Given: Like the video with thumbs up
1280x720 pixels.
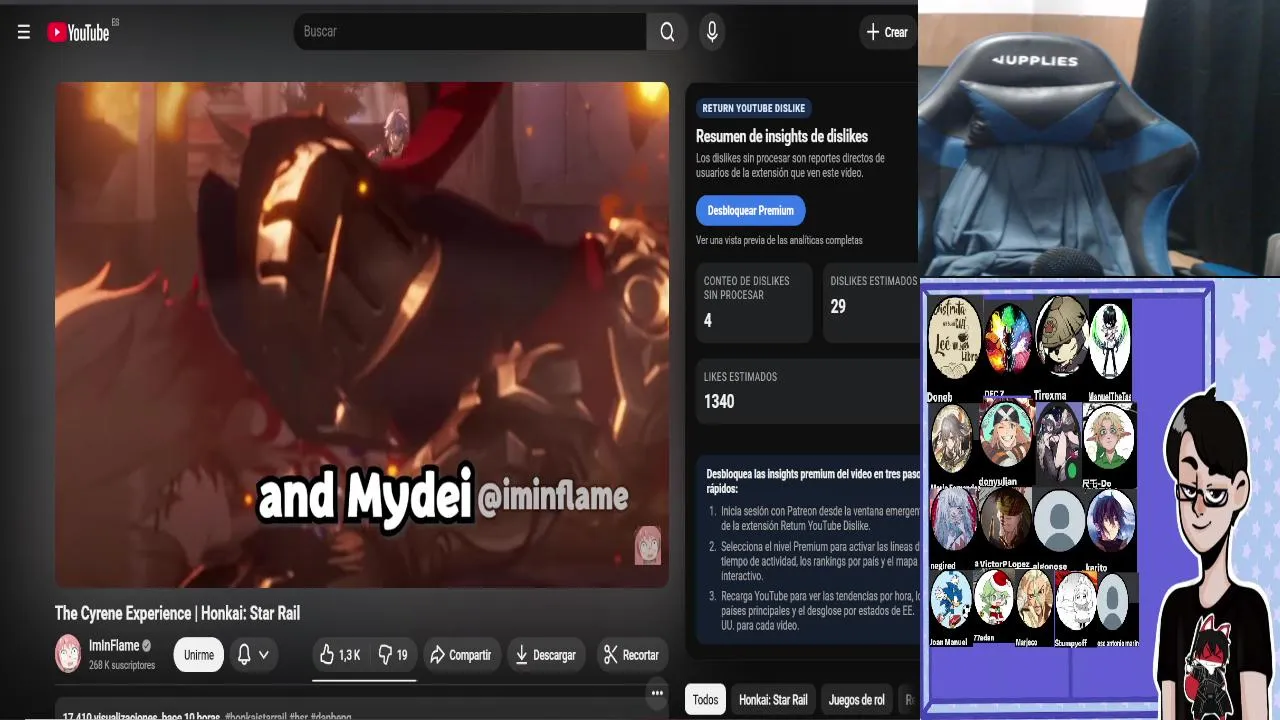Looking at the screenshot, I should tap(340, 655).
